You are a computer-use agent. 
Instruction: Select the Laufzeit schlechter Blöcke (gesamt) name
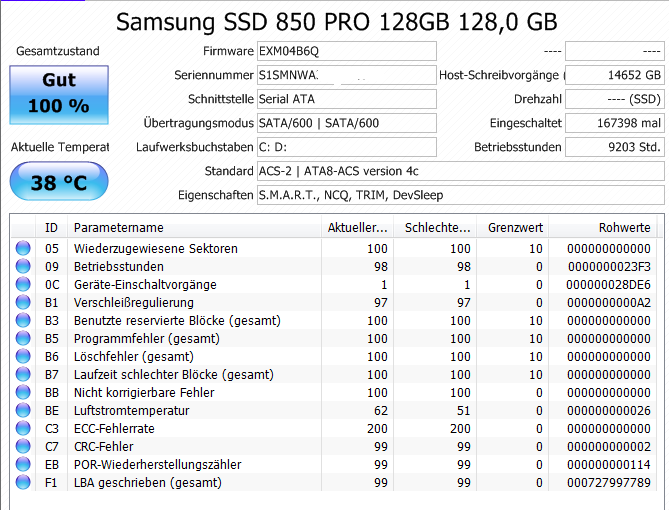[x=174, y=374]
